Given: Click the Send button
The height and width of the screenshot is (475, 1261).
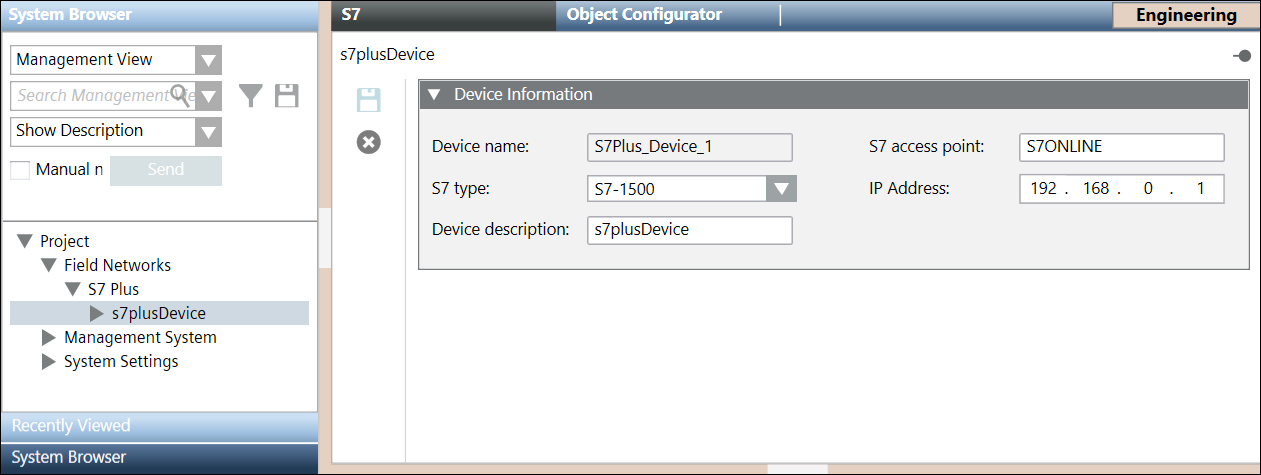Looking at the screenshot, I should 165,170.
